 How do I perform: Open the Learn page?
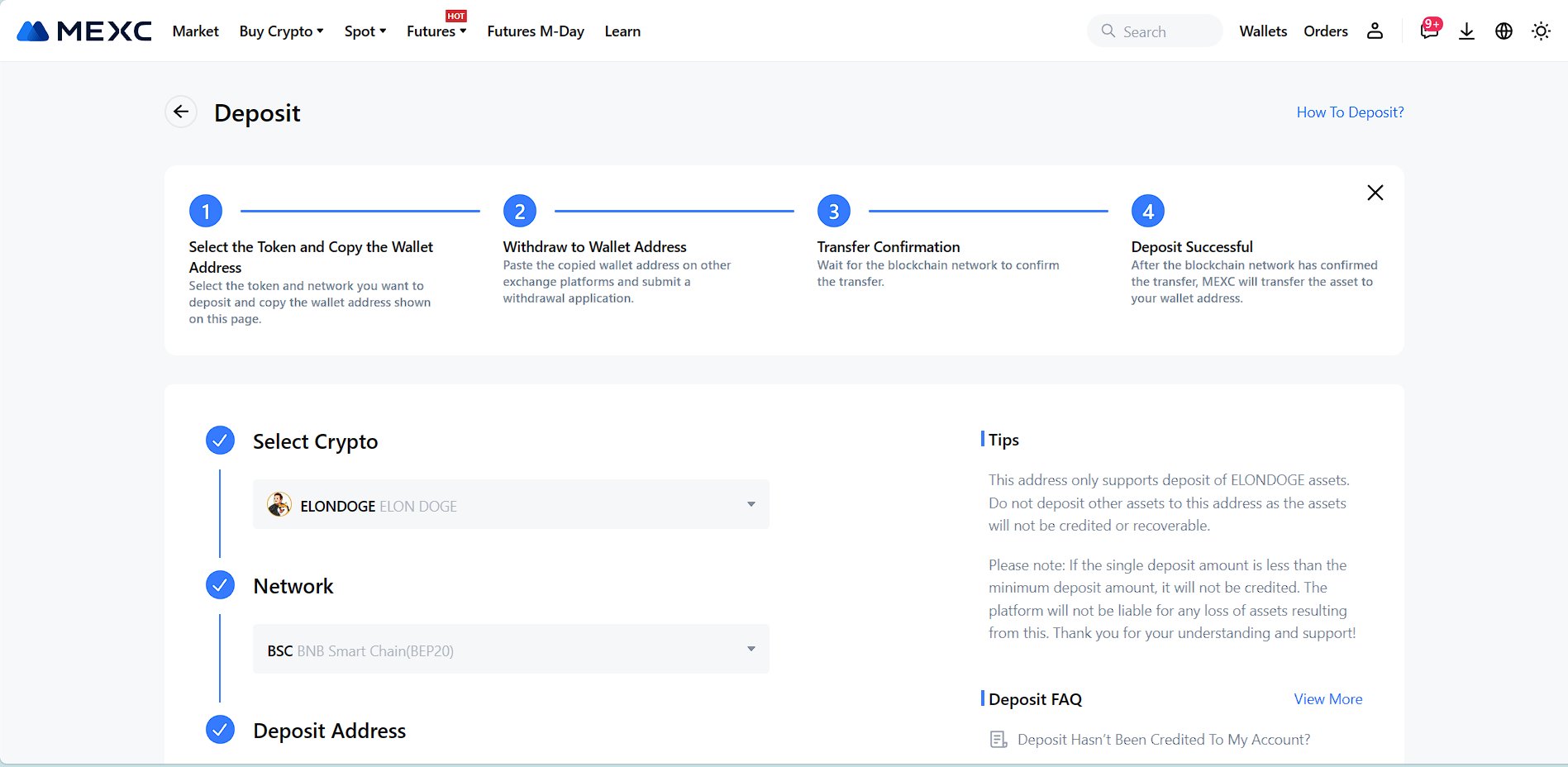[x=622, y=31]
